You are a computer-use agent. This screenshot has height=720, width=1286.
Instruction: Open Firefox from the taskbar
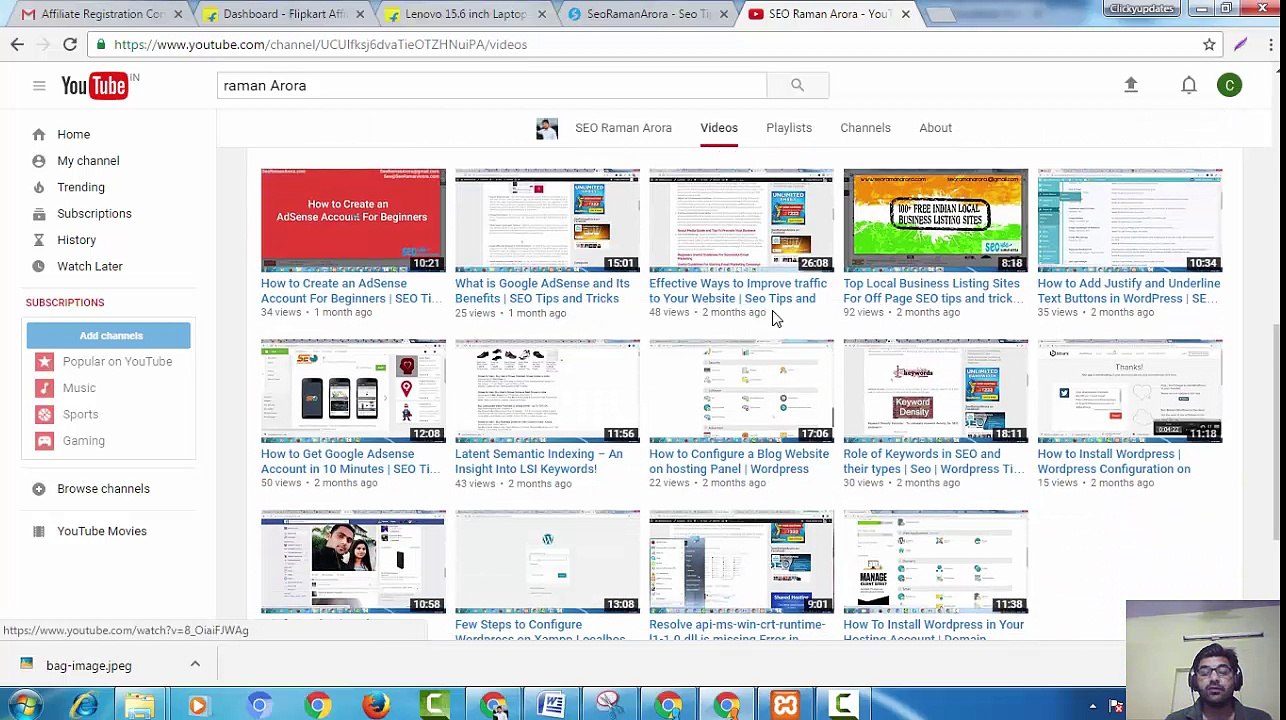click(x=376, y=705)
